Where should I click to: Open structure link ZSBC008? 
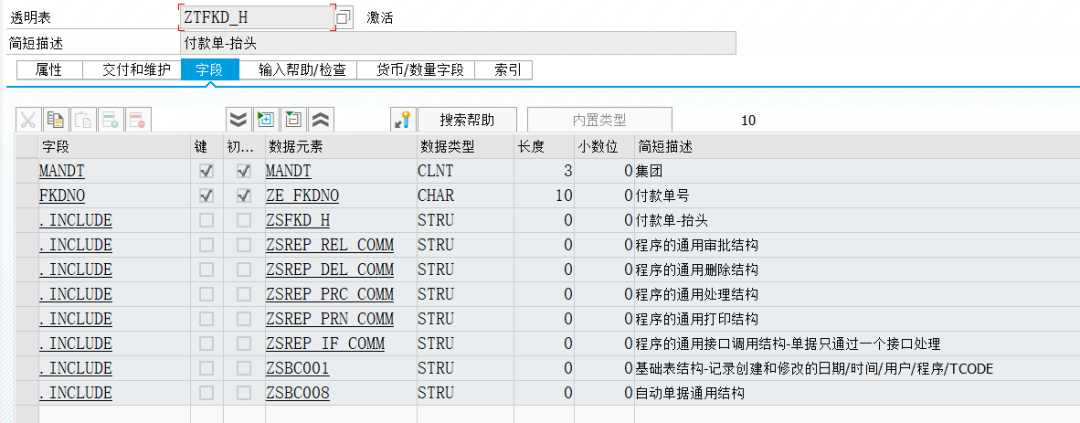coord(298,393)
